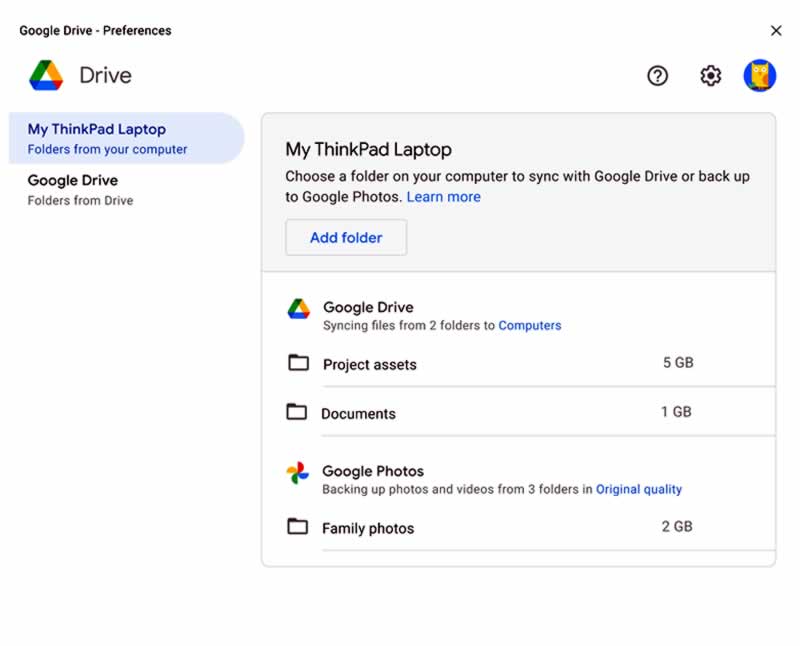Click the Original quality link
Screen dimensions: 800x646
pyautogui.click(x=639, y=489)
